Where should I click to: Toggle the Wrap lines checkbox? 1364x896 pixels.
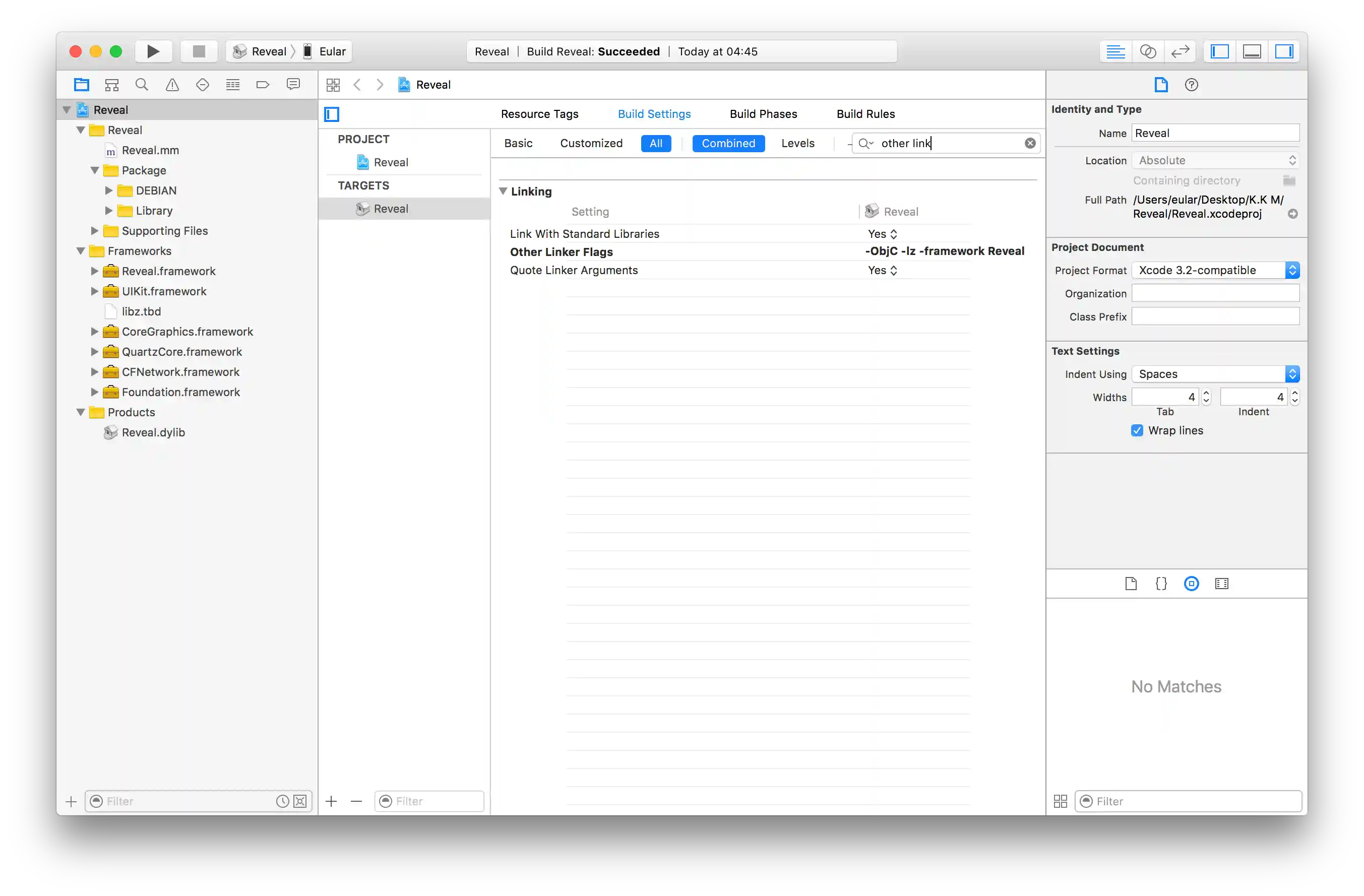coord(1137,430)
